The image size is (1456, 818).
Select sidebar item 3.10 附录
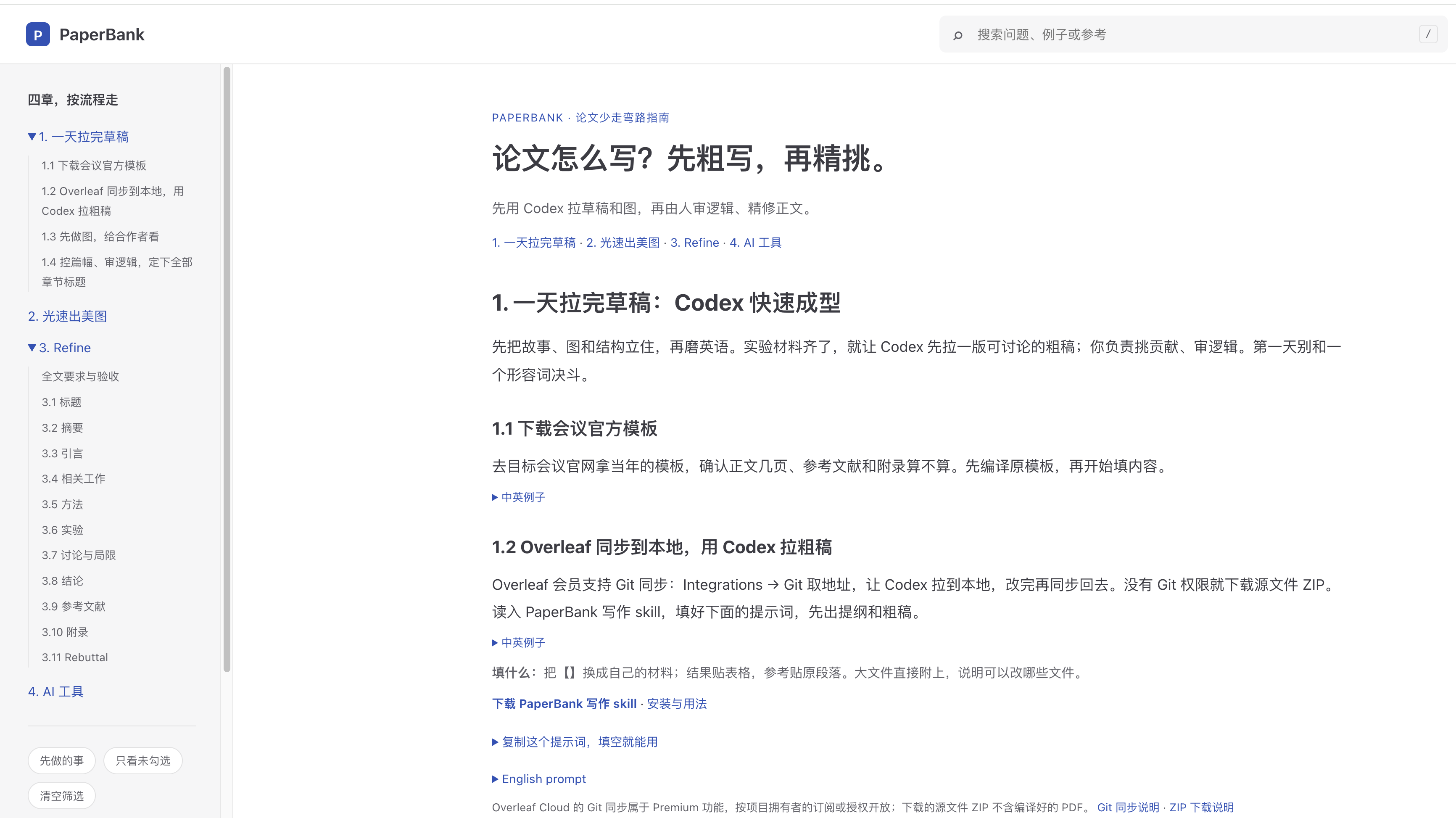click(65, 633)
